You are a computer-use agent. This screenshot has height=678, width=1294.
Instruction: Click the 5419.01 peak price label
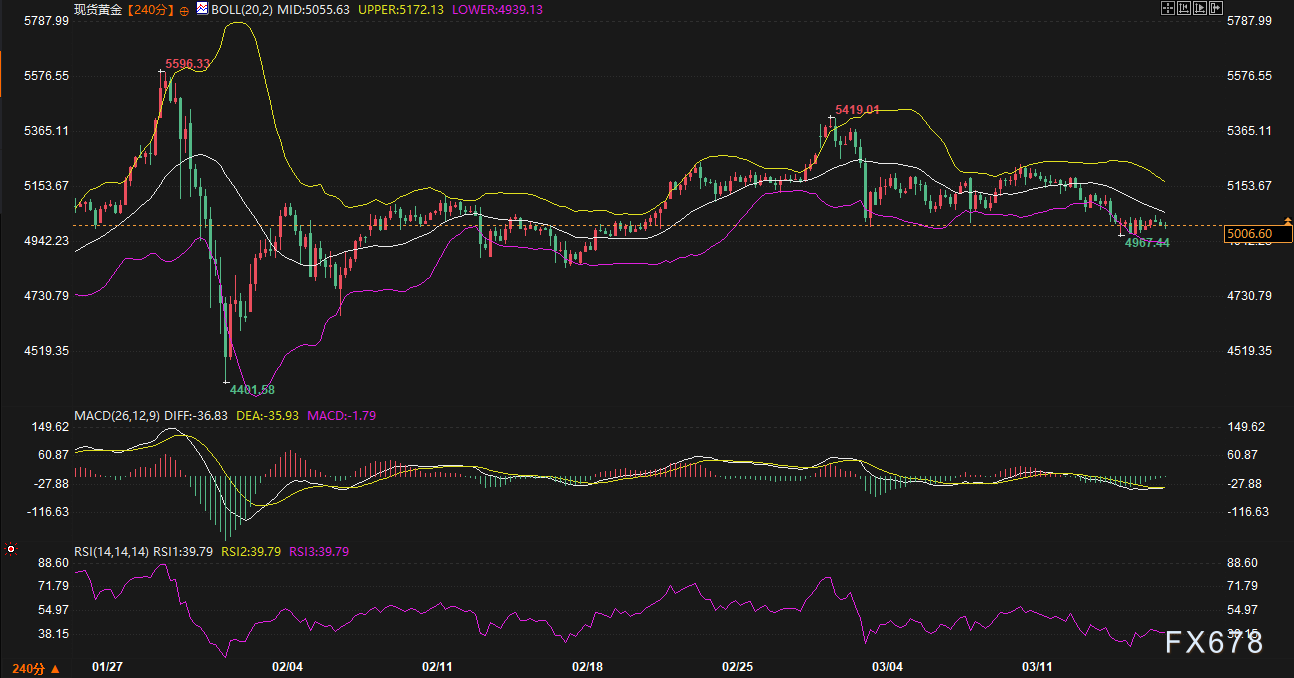tap(857, 110)
